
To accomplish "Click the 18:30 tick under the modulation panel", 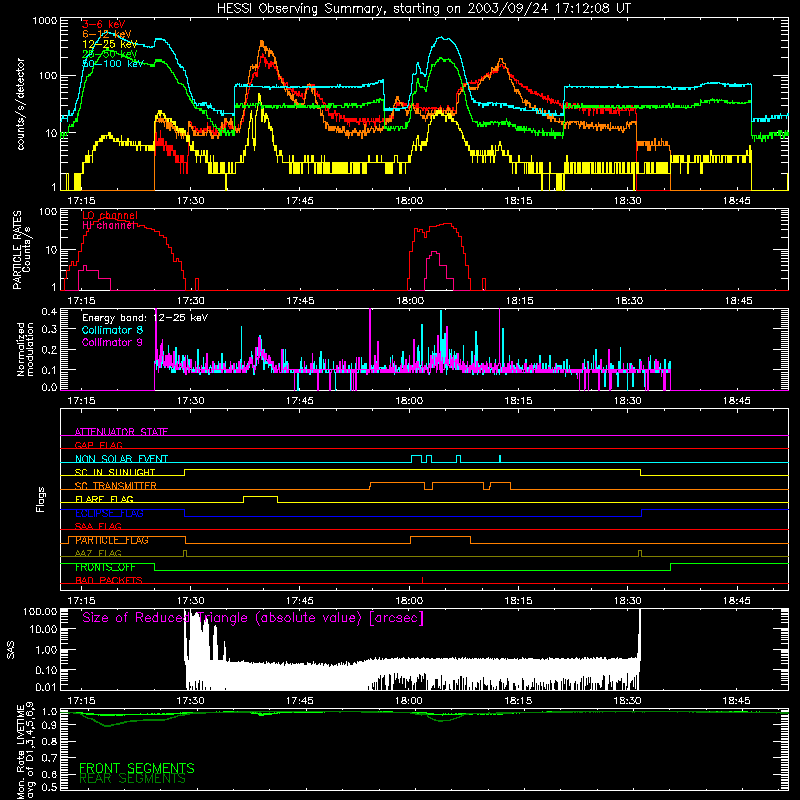I will click(x=628, y=401).
